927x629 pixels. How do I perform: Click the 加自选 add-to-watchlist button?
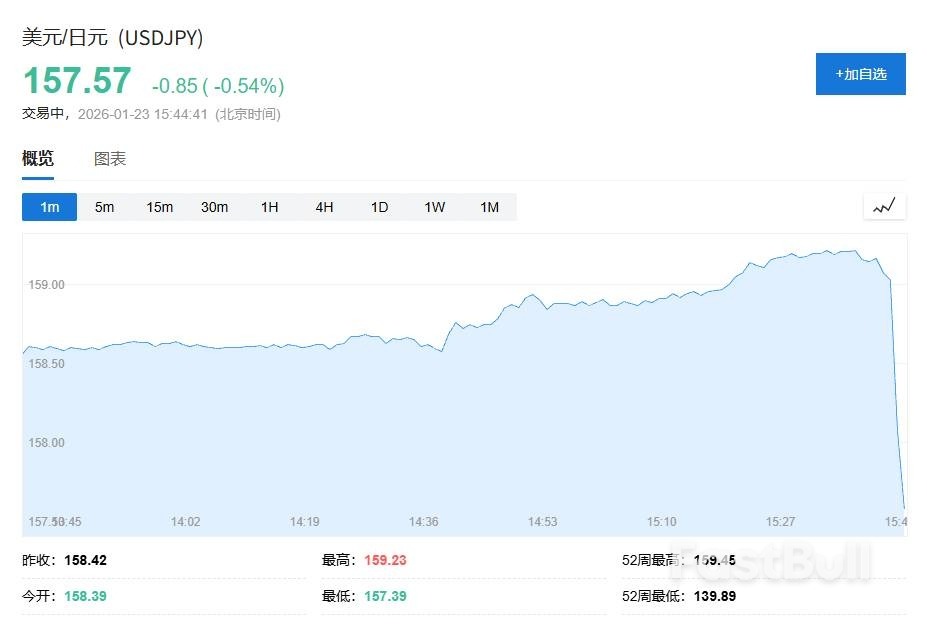(x=860, y=74)
